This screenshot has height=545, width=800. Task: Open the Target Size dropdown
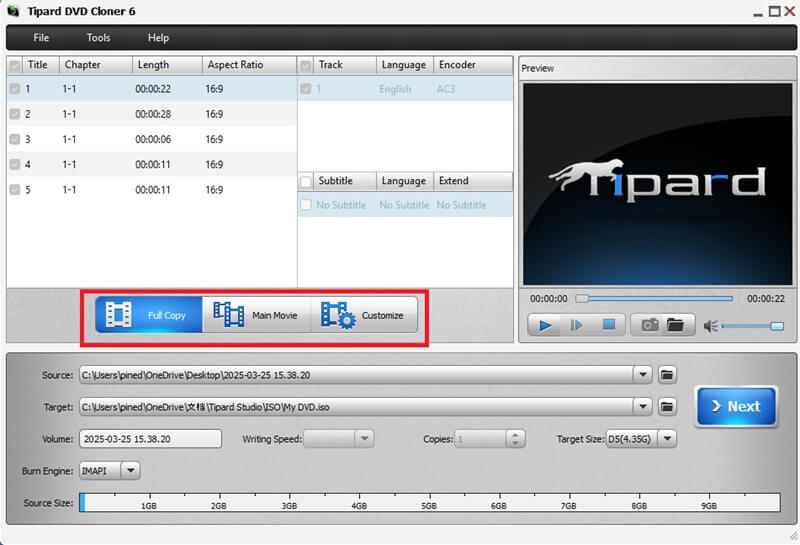click(x=667, y=438)
